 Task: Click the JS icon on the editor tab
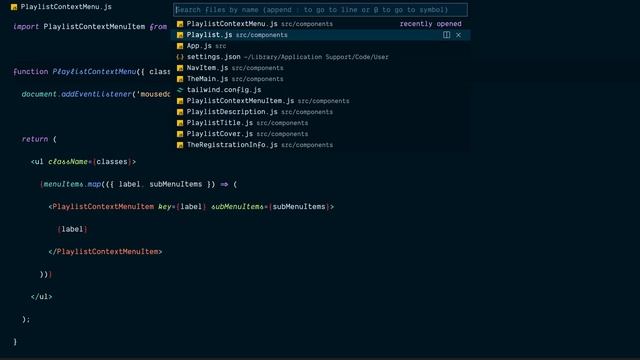[x=14, y=7]
